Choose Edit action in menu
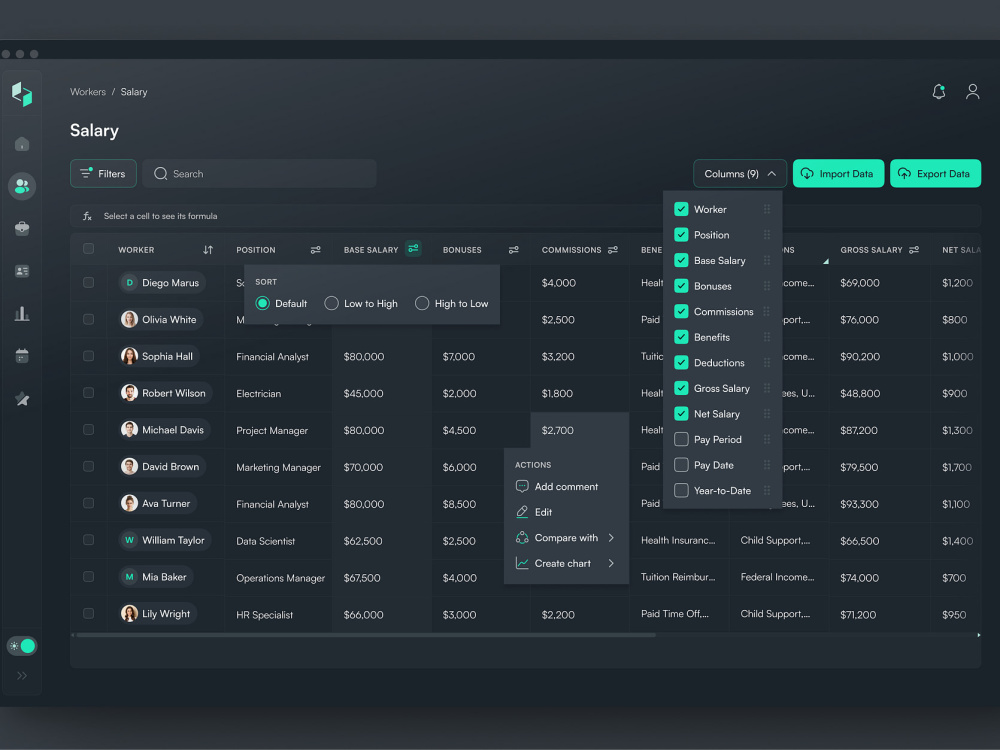This screenshot has height=750, width=1000. tap(534, 512)
